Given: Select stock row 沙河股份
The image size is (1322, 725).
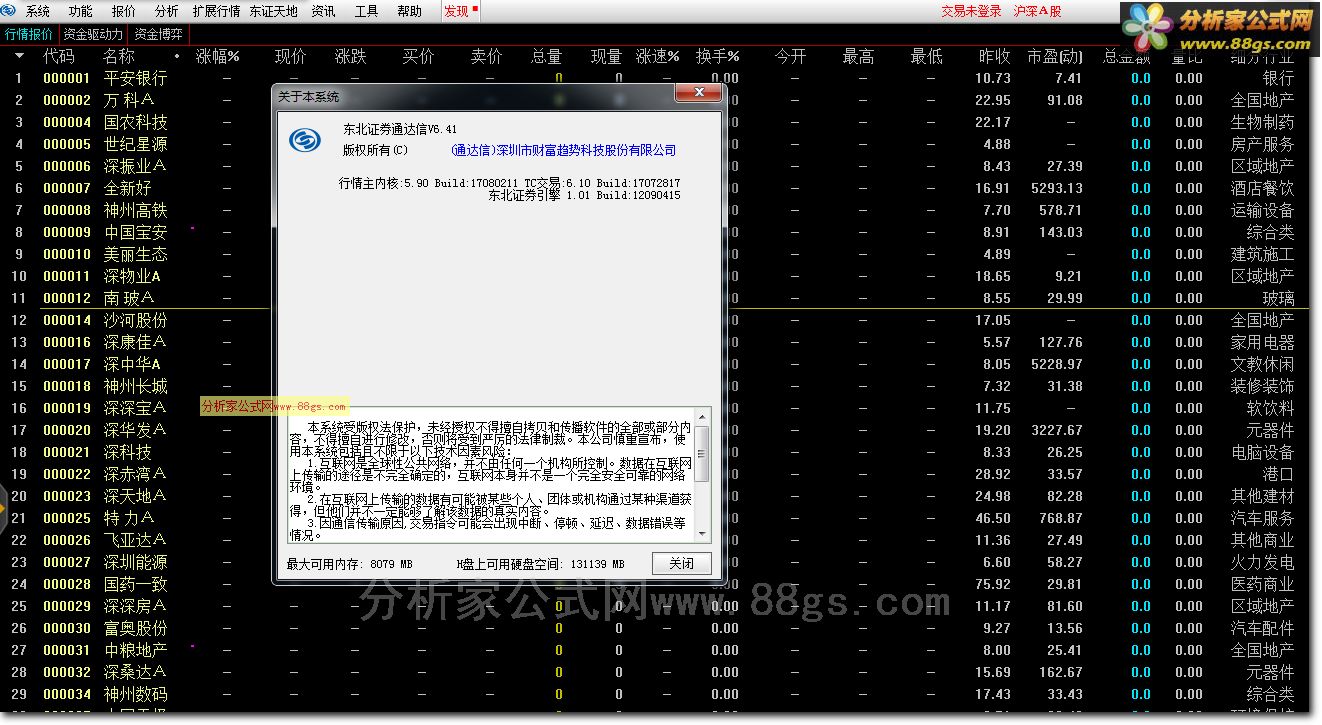Looking at the screenshot, I should 136,320.
